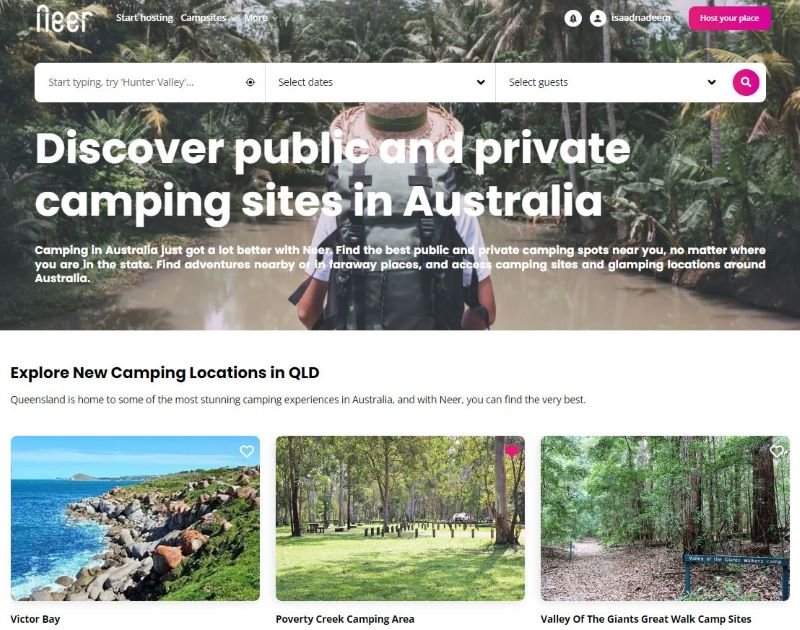800x630 pixels.
Task: Favorite Victor Bay with heart icon
Action: [246, 451]
